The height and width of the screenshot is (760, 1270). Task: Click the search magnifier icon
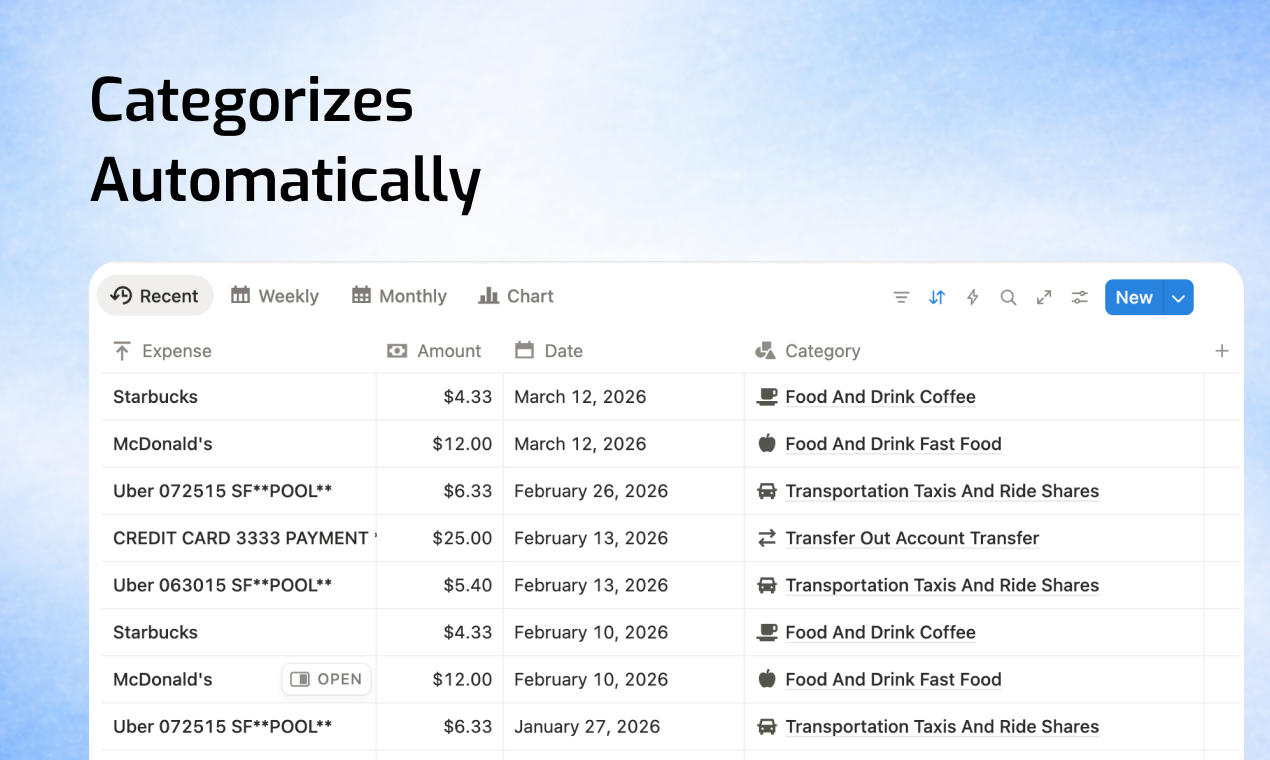click(x=1008, y=297)
